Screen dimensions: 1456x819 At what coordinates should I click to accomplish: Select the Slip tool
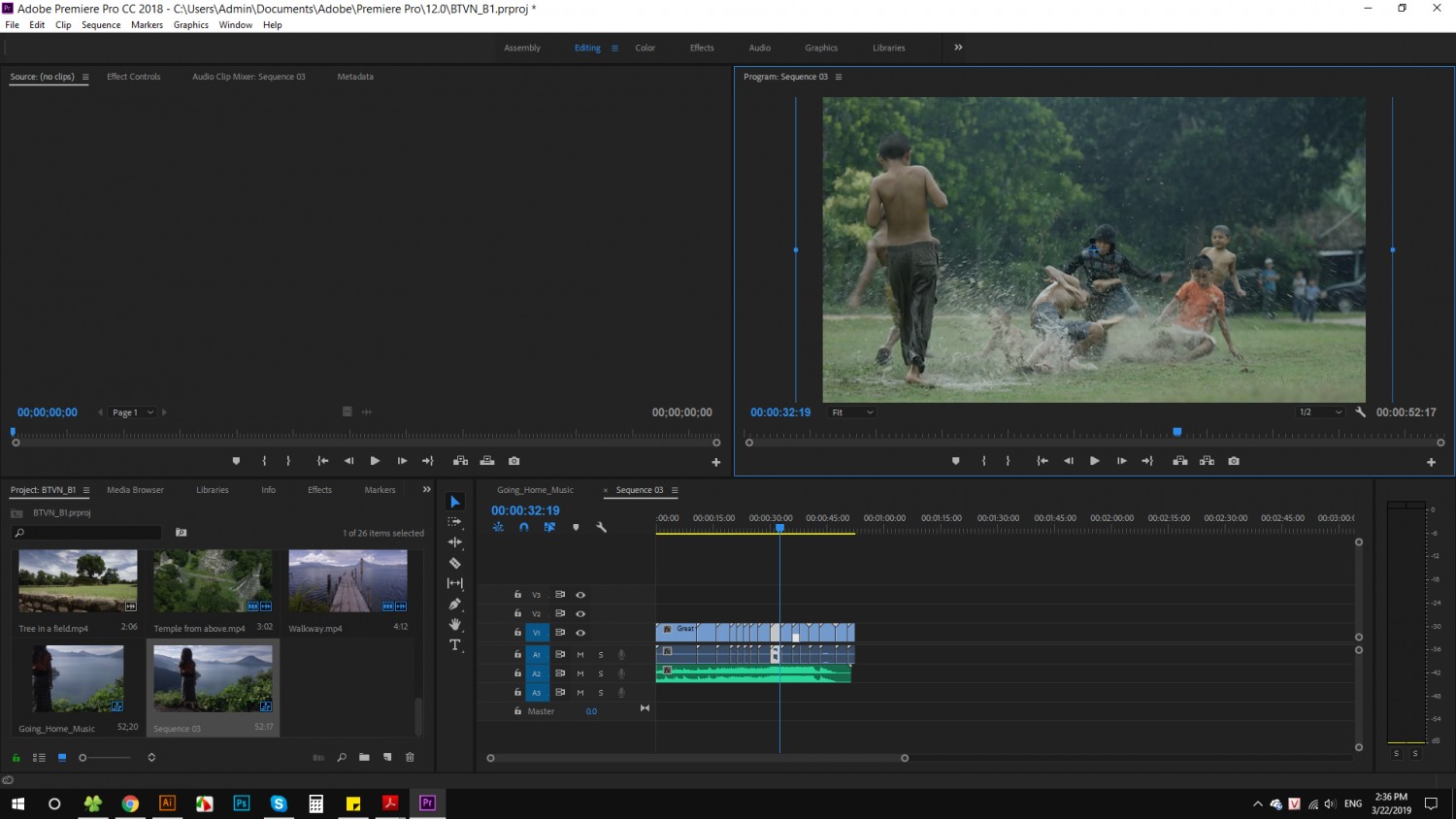454,583
